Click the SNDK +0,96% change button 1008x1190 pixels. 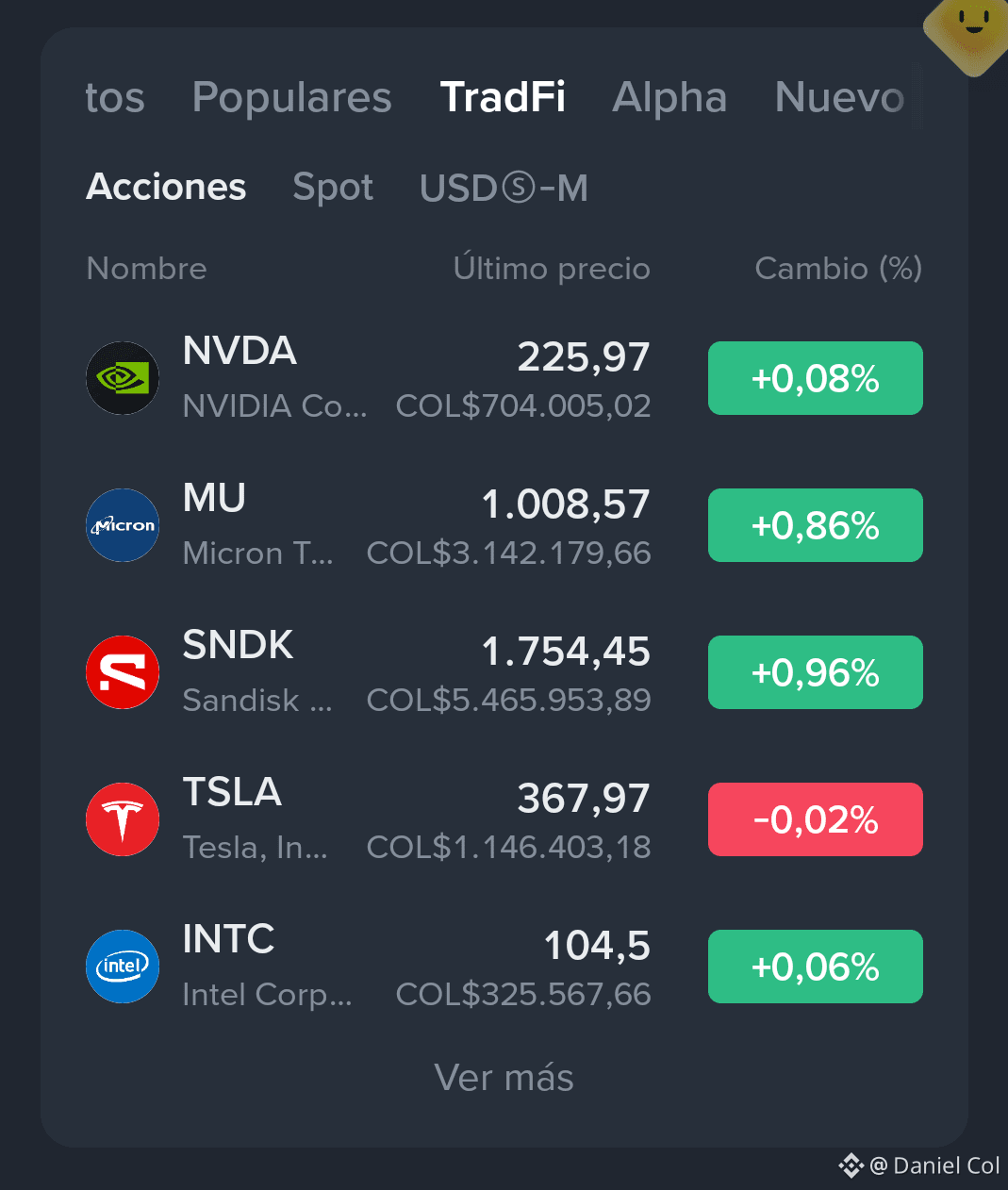point(816,672)
